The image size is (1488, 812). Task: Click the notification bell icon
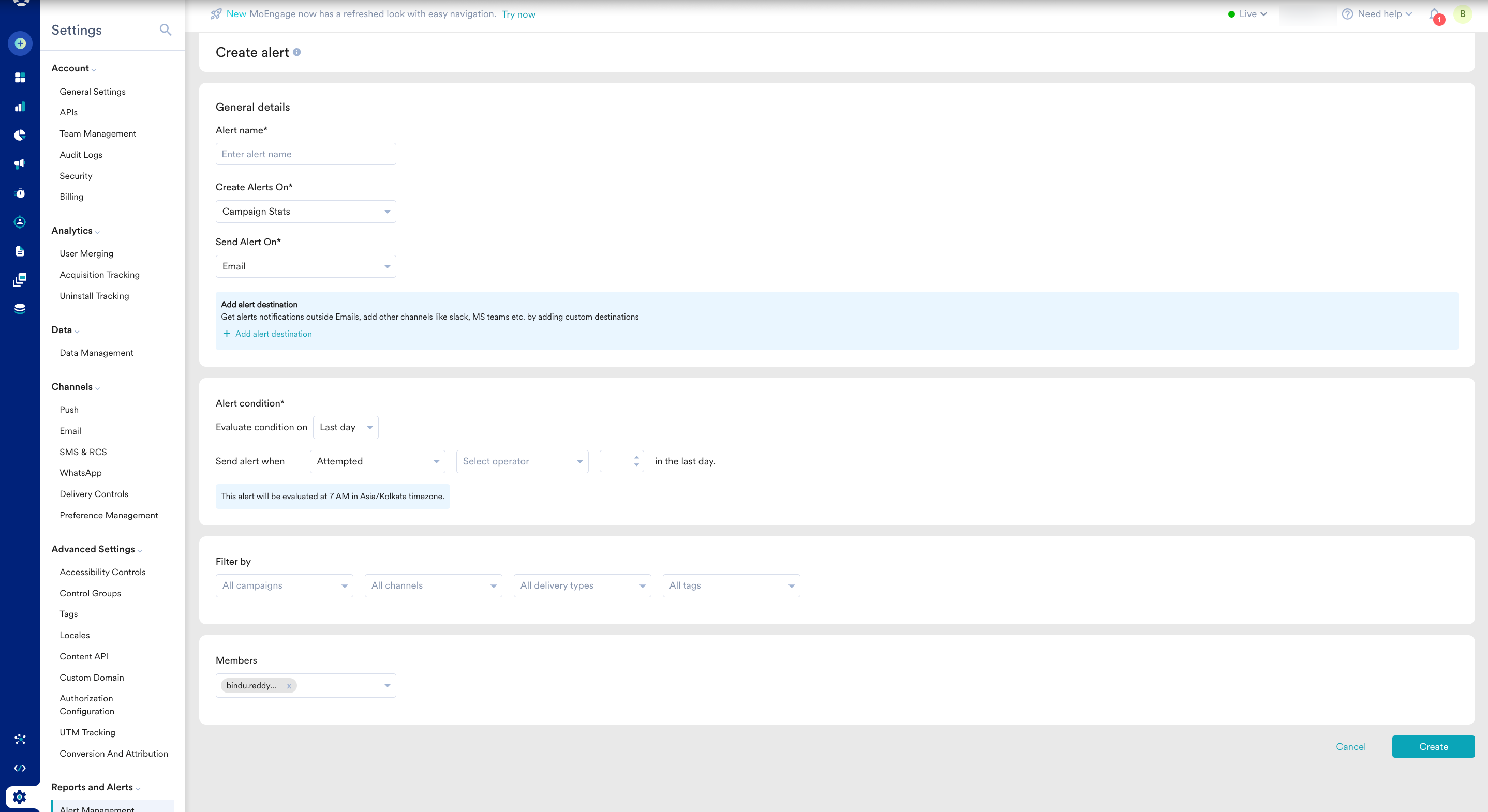[x=1434, y=14]
